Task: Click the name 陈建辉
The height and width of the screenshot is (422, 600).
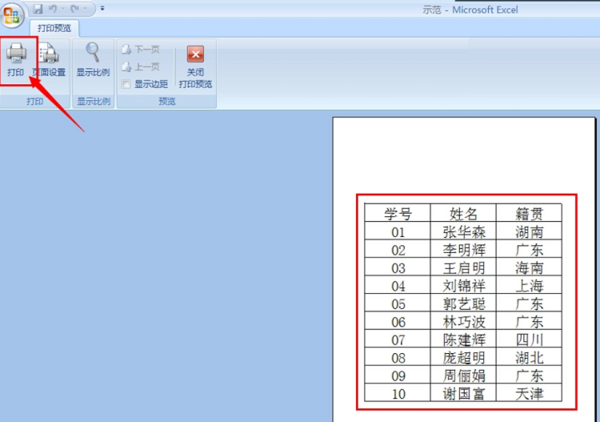Action: 463,339
